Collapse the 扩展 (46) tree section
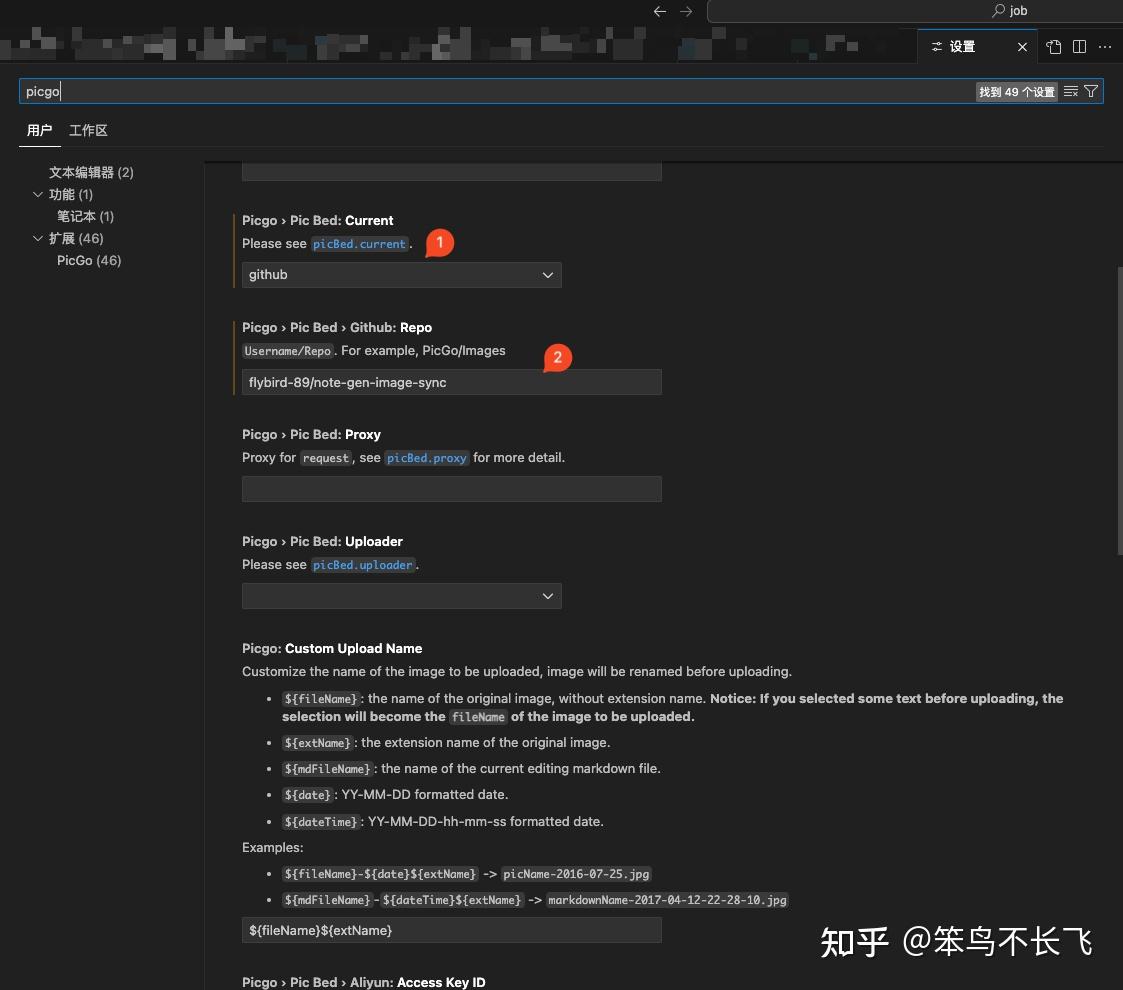This screenshot has width=1123, height=990. click(x=38, y=238)
